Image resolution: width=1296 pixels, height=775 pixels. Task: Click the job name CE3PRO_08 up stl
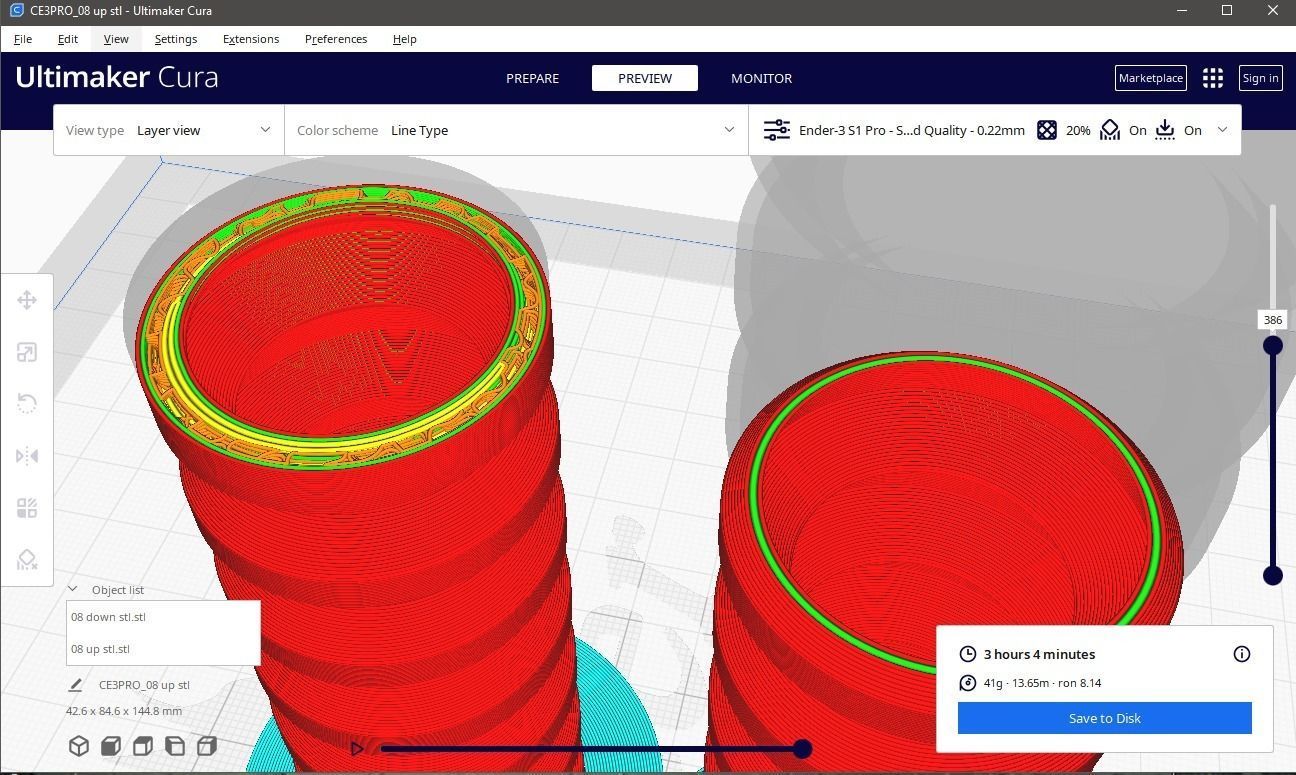tap(144, 685)
